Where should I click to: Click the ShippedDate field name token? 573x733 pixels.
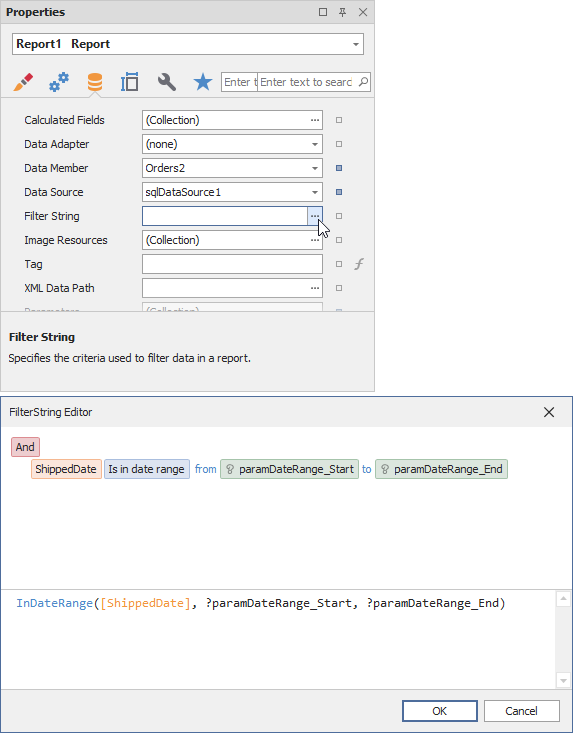pos(66,469)
